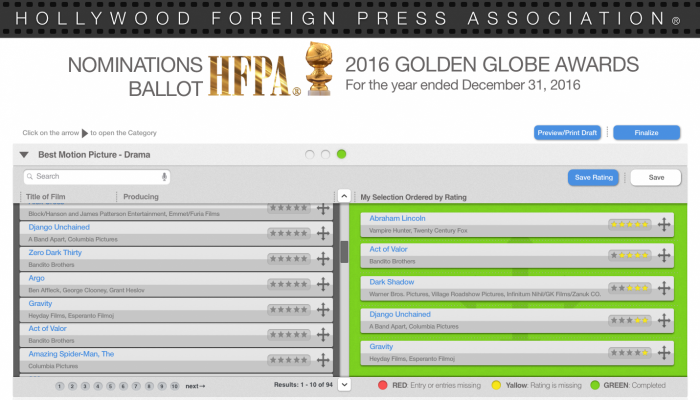Click move icon for Act of Valor selection
The width and height of the screenshot is (700, 400).
(664, 255)
